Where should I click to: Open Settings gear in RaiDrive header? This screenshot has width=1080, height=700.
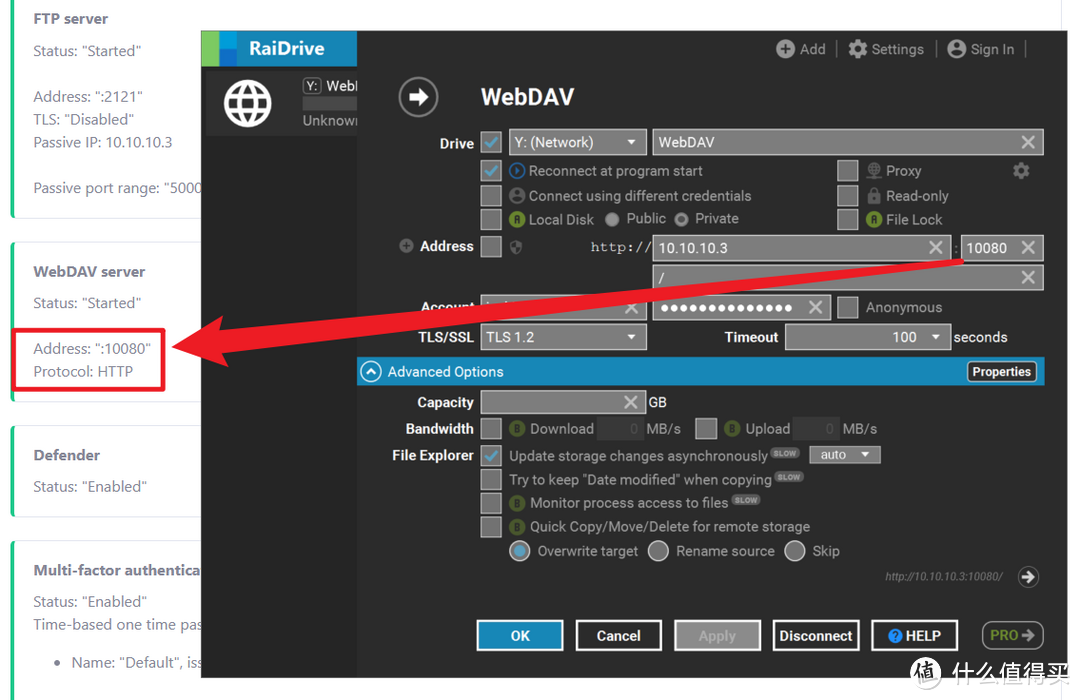[x=858, y=49]
